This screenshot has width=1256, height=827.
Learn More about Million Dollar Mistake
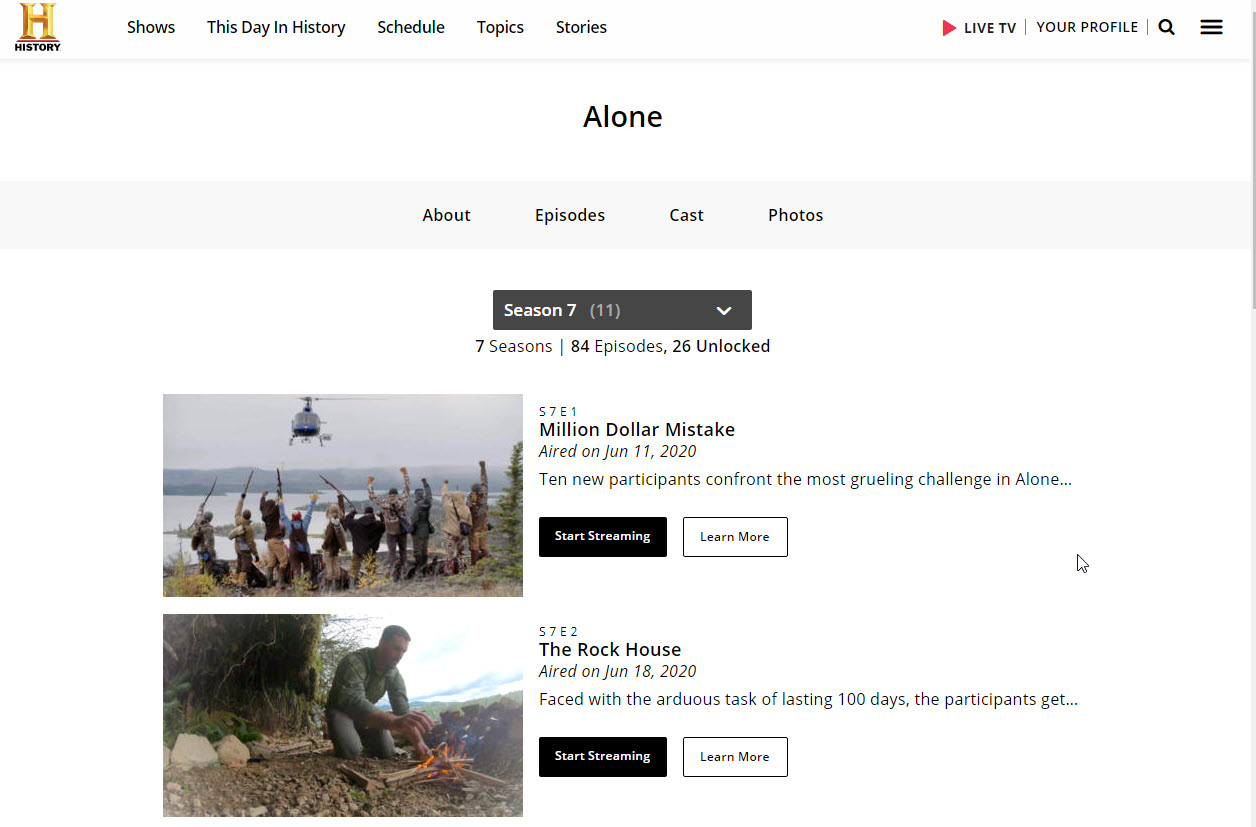point(735,537)
